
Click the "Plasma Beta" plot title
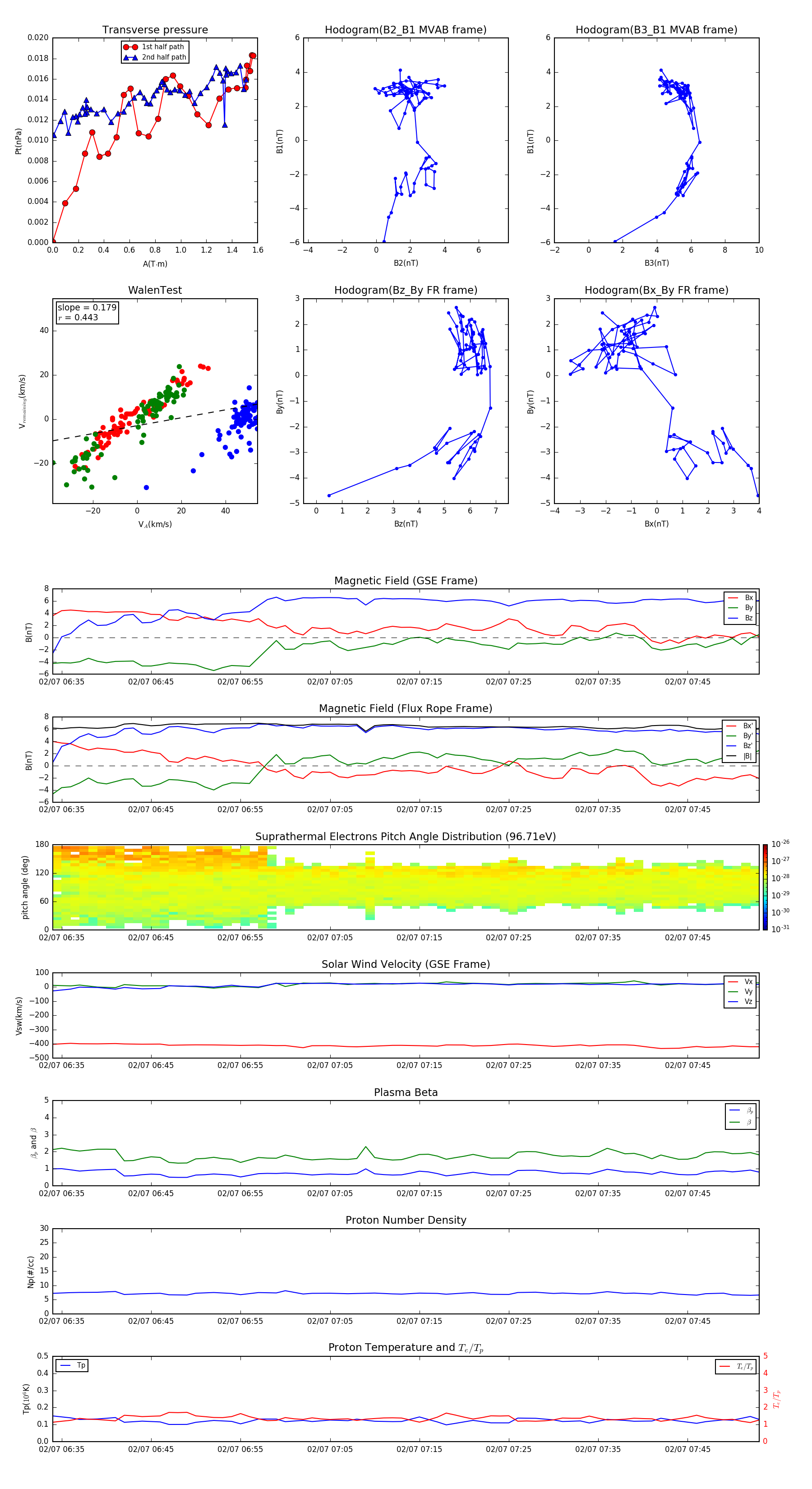pyautogui.click(x=406, y=1092)
